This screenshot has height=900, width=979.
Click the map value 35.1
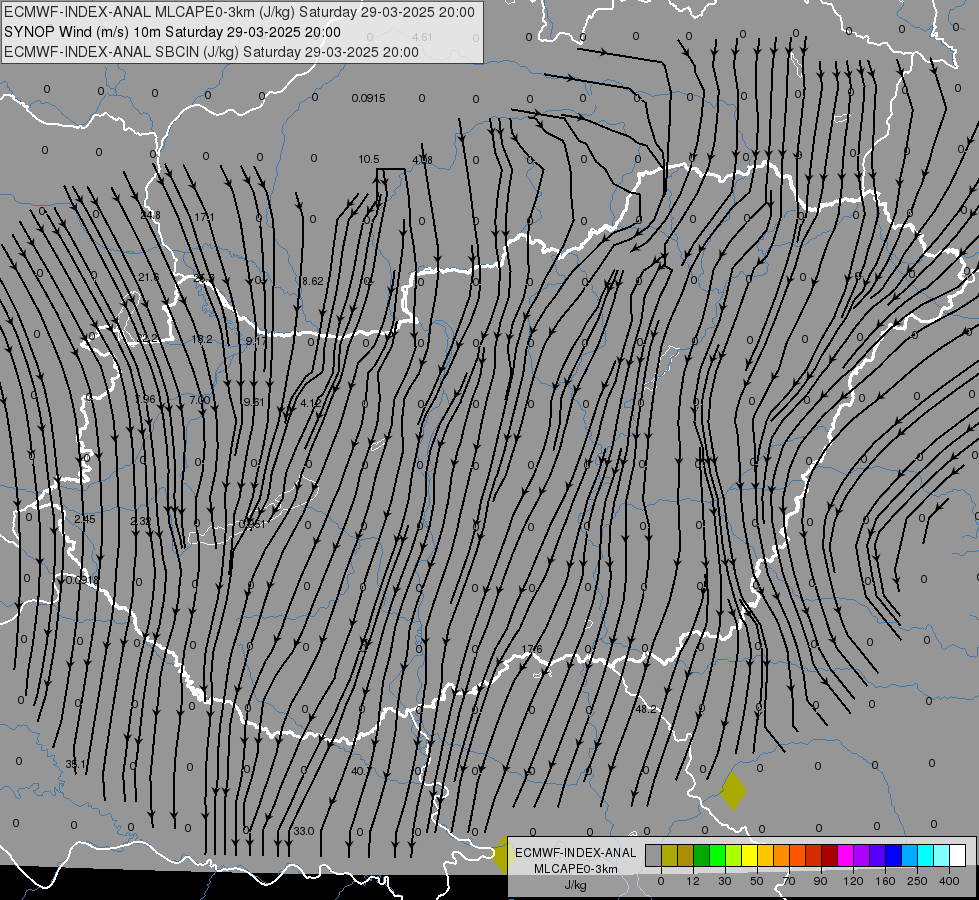(76, 764)
